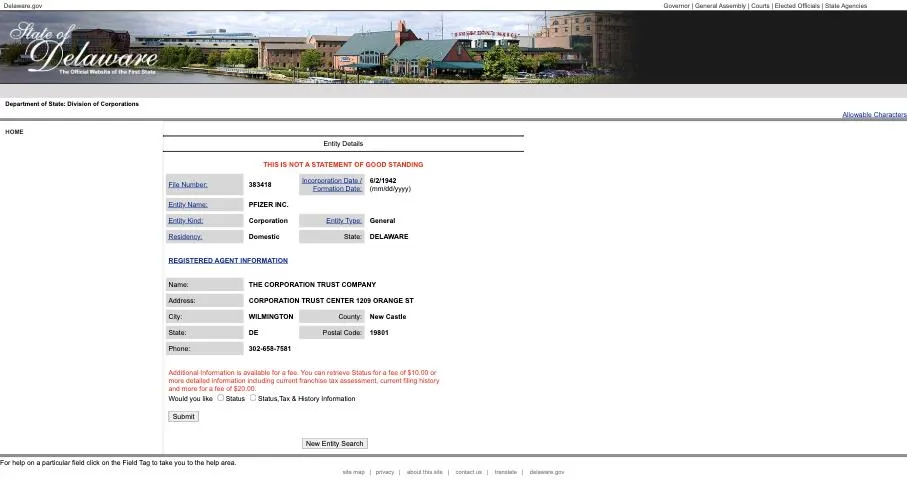Click the Submit button
The height and width of the screenshot is (481, 907).
click(183, 416)
